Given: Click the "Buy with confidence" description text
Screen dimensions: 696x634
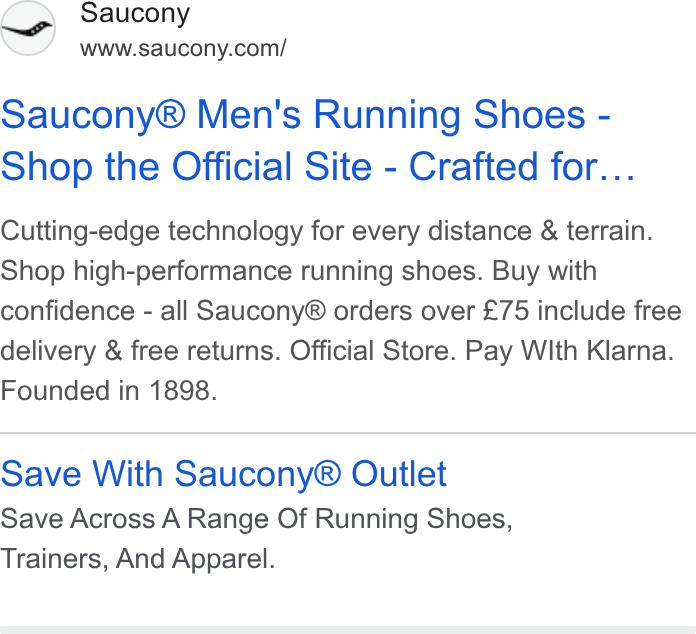Looking at the screenshot, I should [298, 291].
